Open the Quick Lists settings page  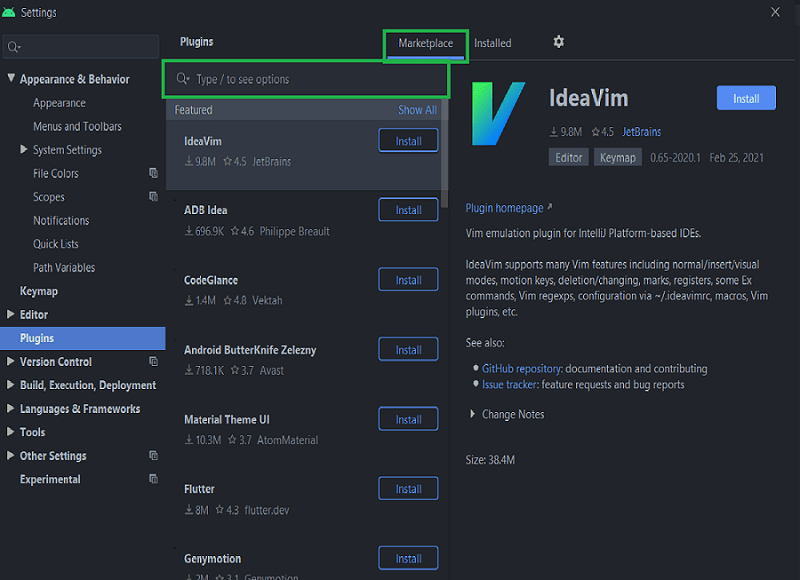[x=56, y=244]
